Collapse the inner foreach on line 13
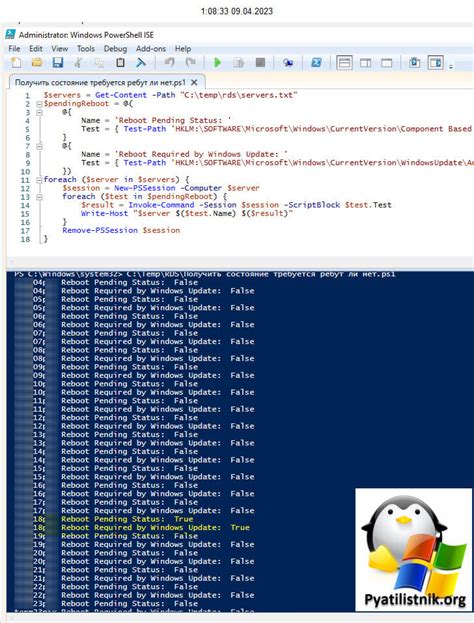The height and width of the screenshot is (623, 474). click(x=39, y=197)
